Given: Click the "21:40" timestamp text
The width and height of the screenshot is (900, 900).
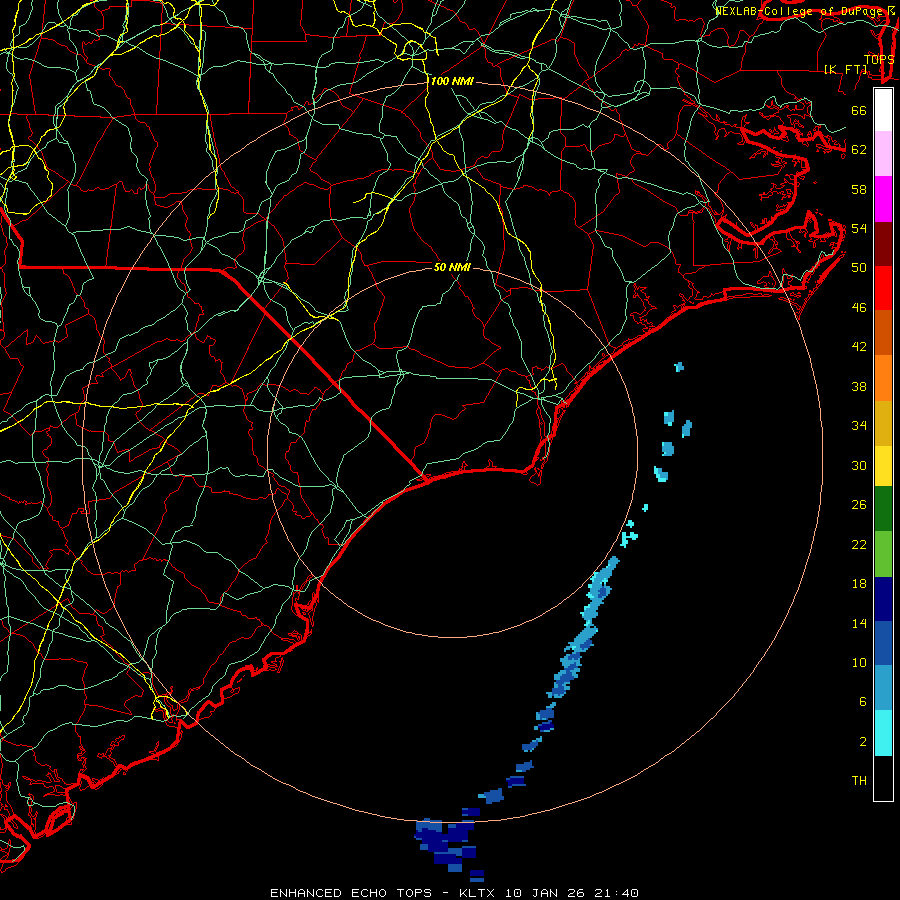Looking at the screenshot, I should (x=616, y=893).
